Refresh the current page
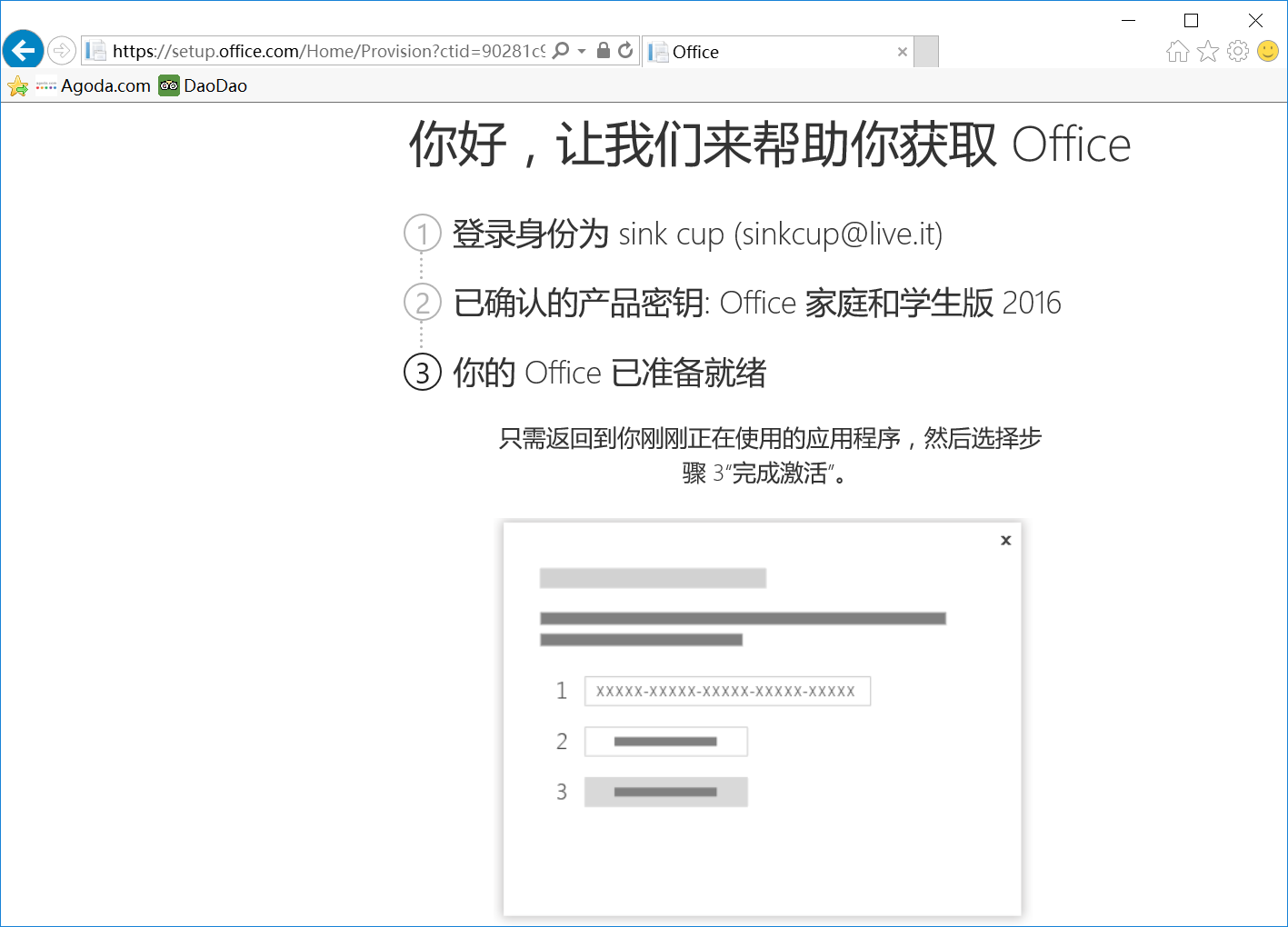The image size is (1288, 927). click(625, 50)
